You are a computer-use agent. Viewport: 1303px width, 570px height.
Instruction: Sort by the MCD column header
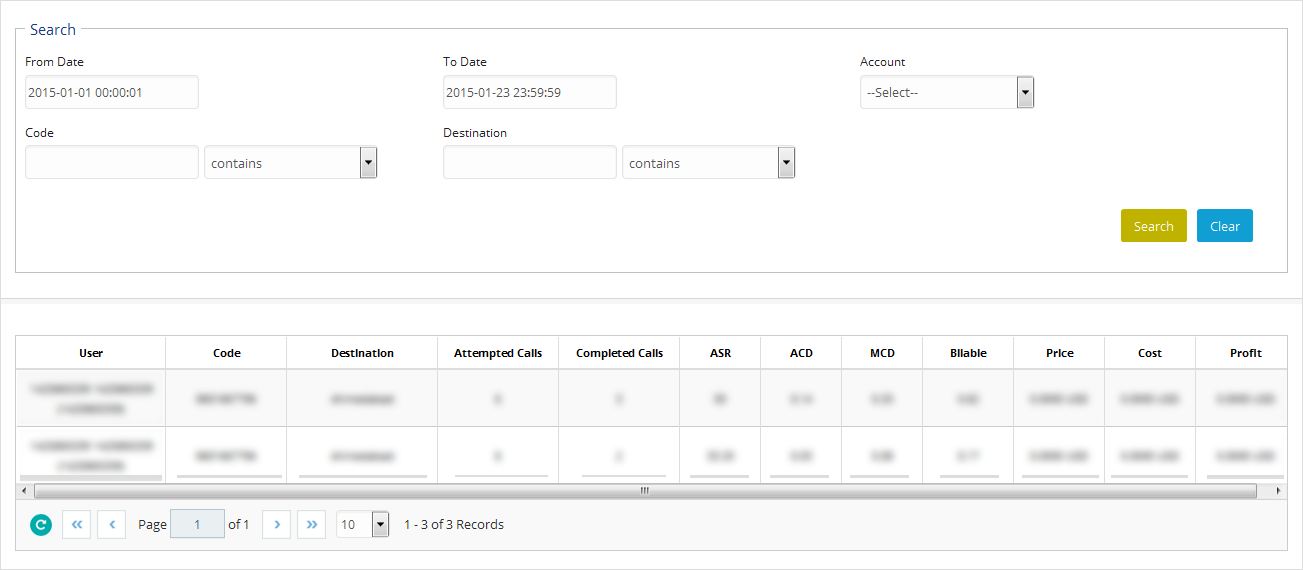(882, 353)
